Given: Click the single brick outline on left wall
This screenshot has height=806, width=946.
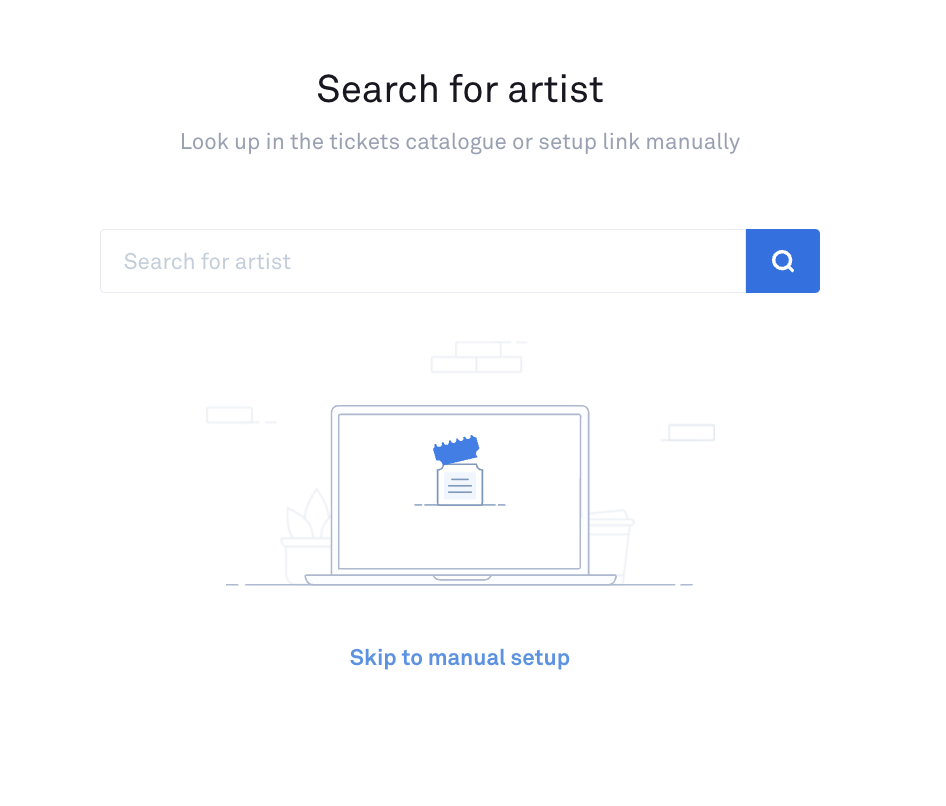Looking at the screenshot, I should (x=229, y=415).
